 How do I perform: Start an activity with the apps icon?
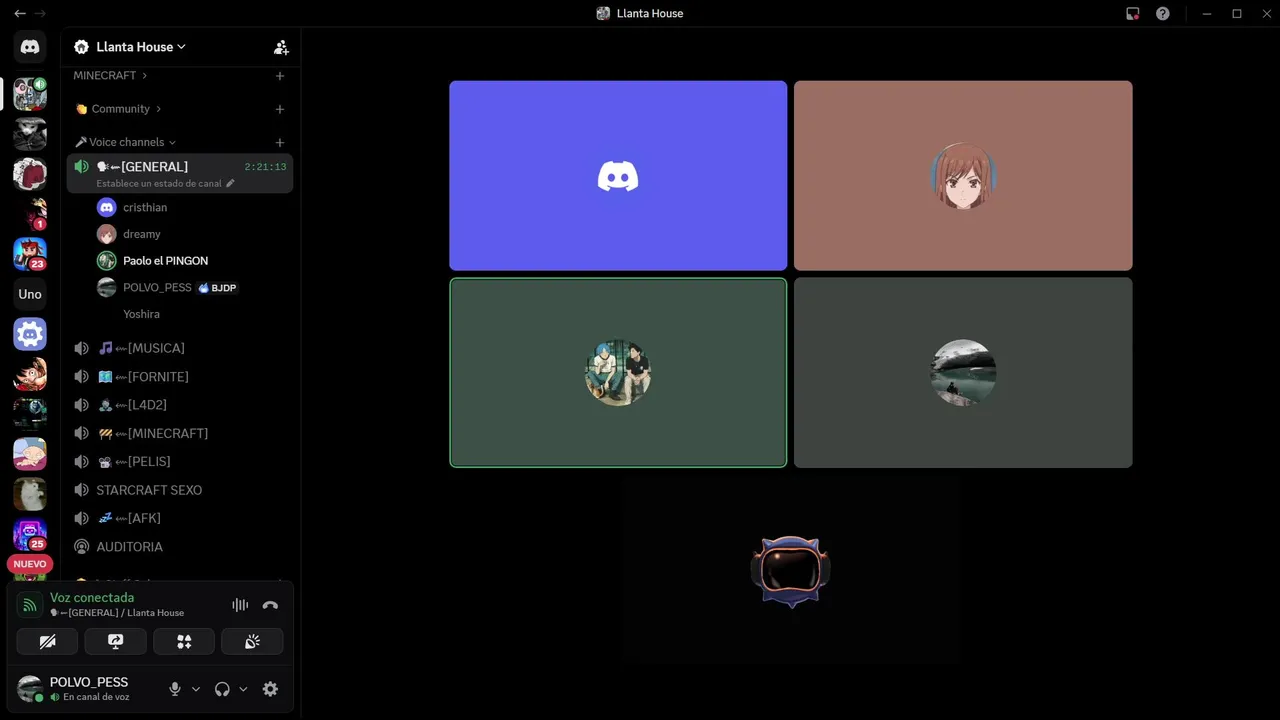pos(184,641)
